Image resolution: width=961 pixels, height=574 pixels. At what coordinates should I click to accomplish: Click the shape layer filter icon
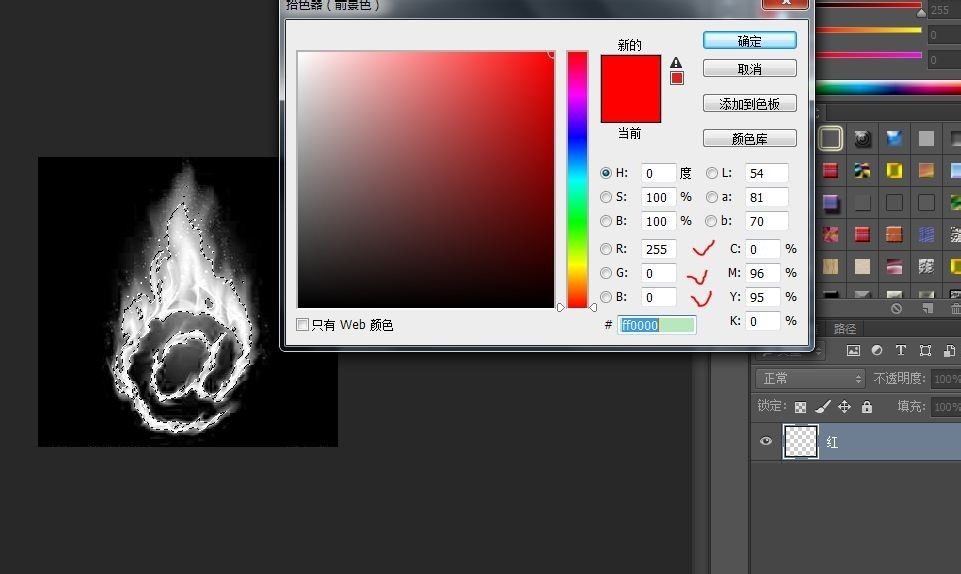tap(925, 351)
